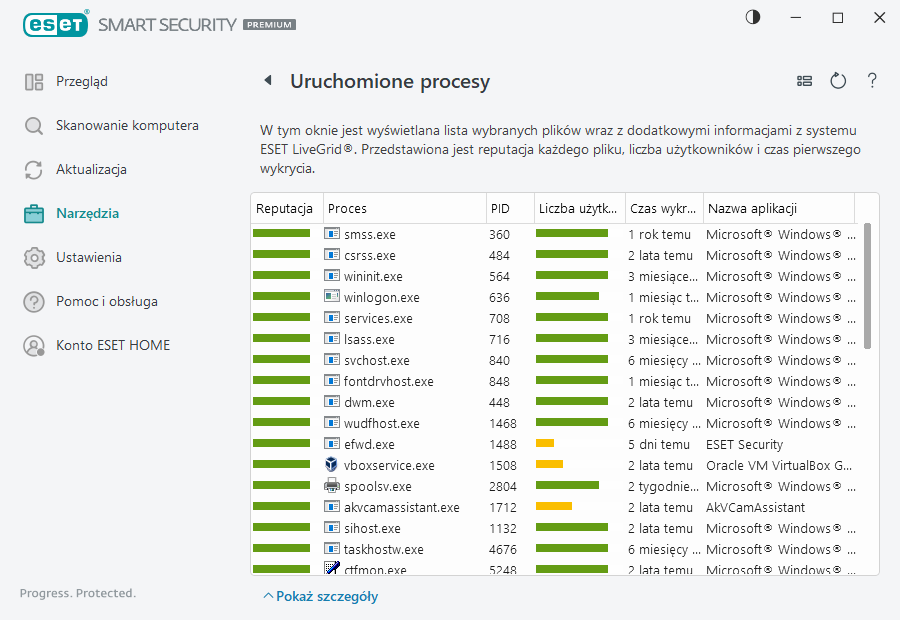Screen dimensions: 900x620
Task: Open the help question mark icon
Action: point(872,81)
